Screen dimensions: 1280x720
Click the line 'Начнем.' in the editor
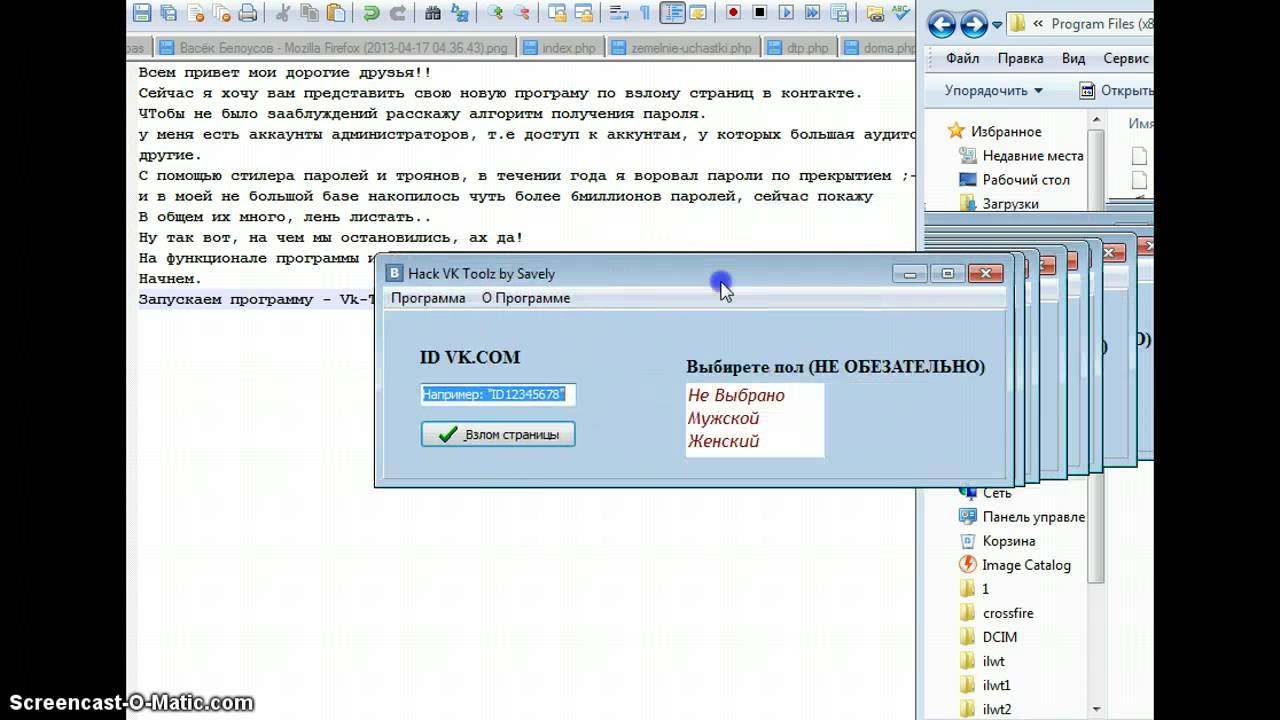point(170,279)
